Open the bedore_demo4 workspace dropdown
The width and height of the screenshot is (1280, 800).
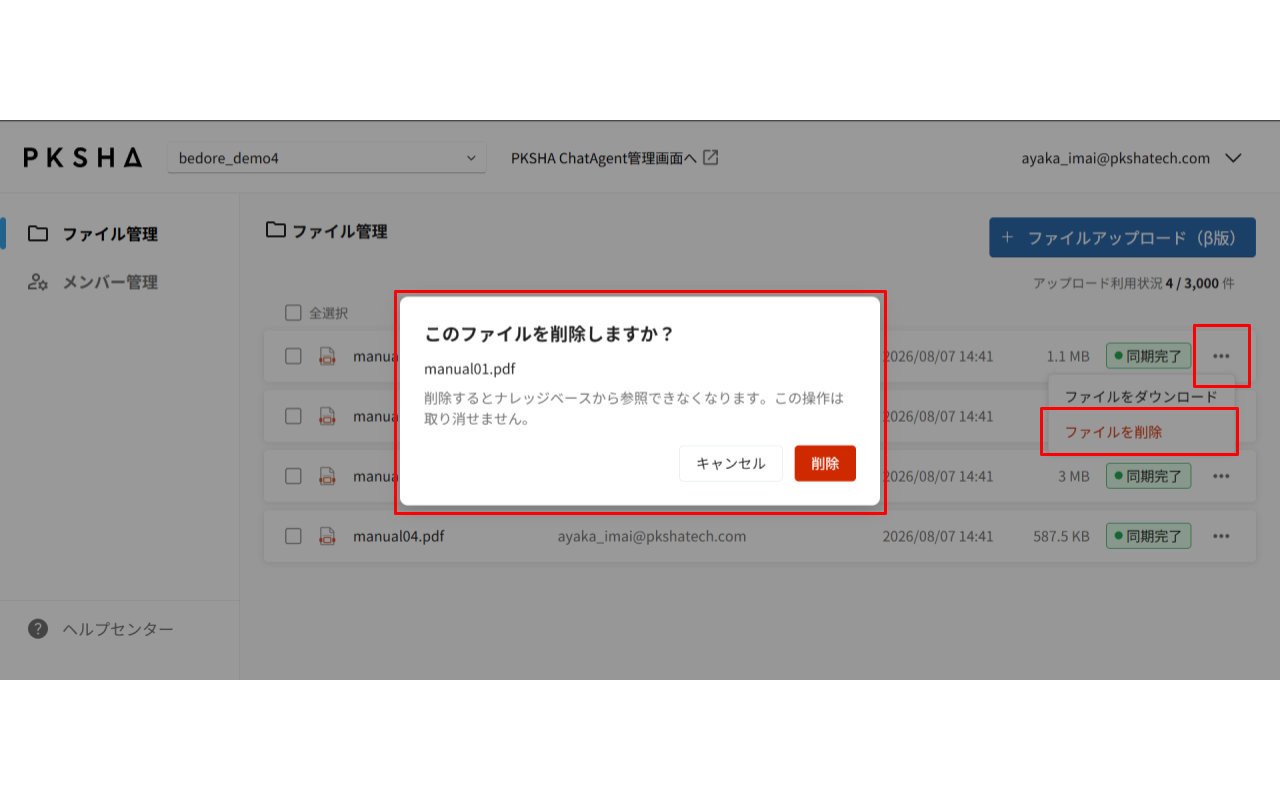[x=326, y=158]
